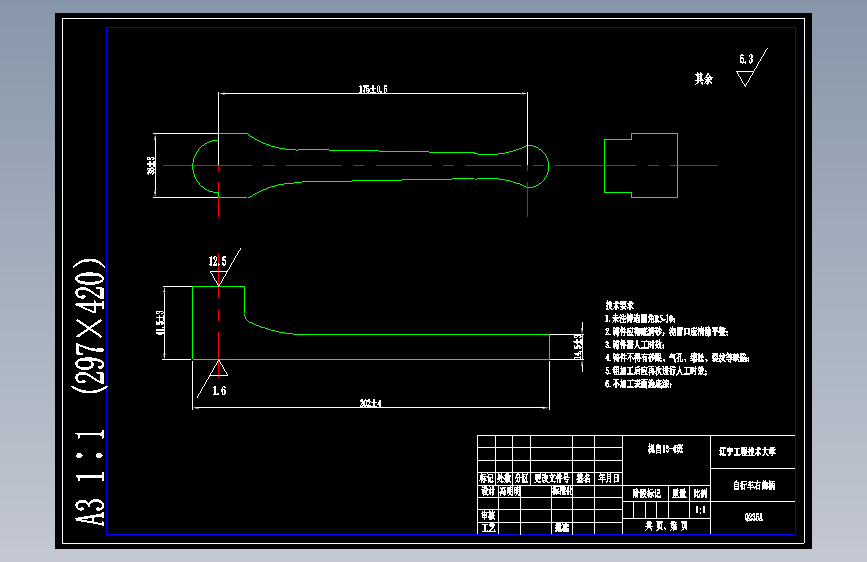Select the part name 自行车右曲柄
This screenshot has width=867, height=562.
tap(754, 486)
